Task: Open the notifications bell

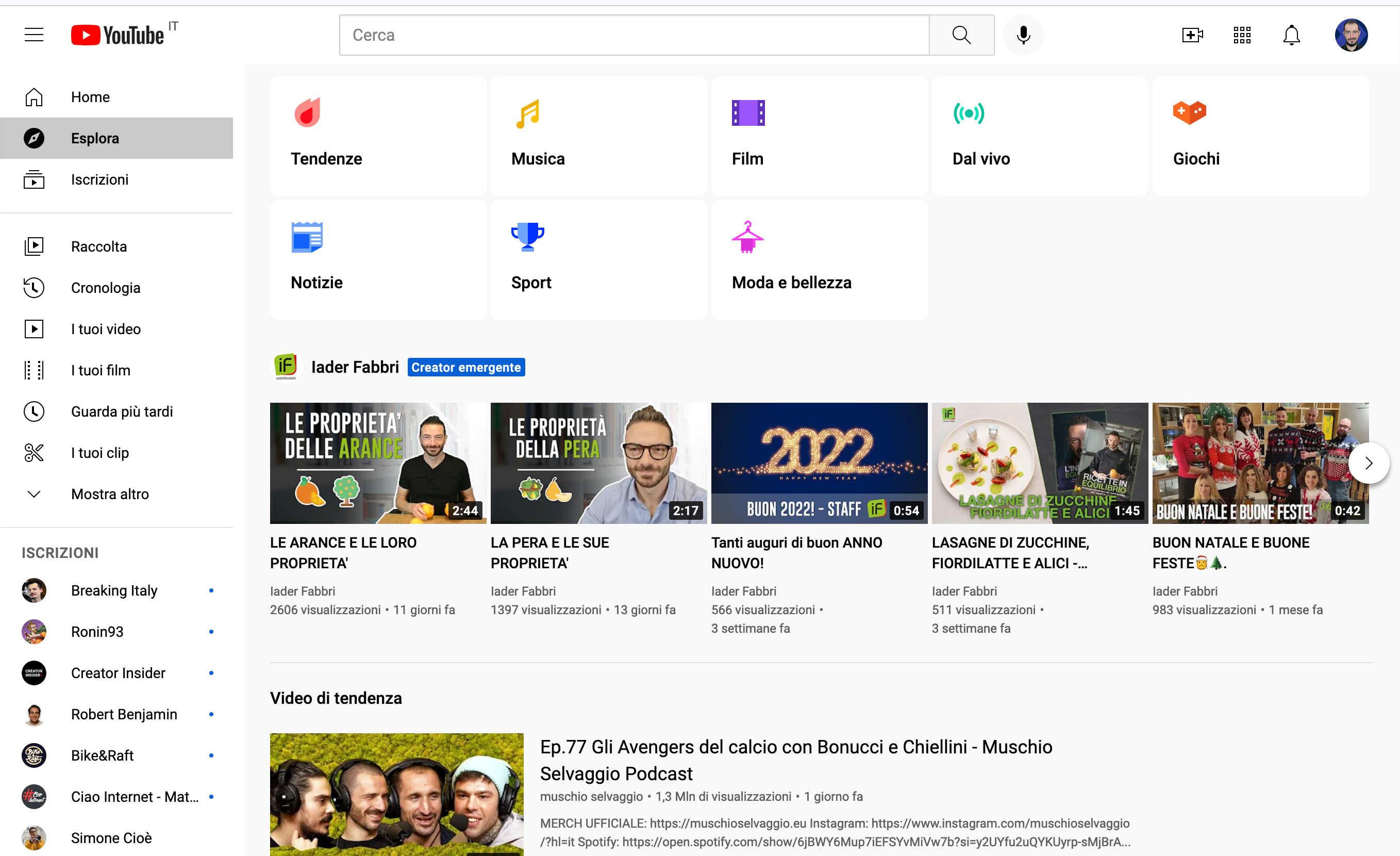Action: 1291,35
